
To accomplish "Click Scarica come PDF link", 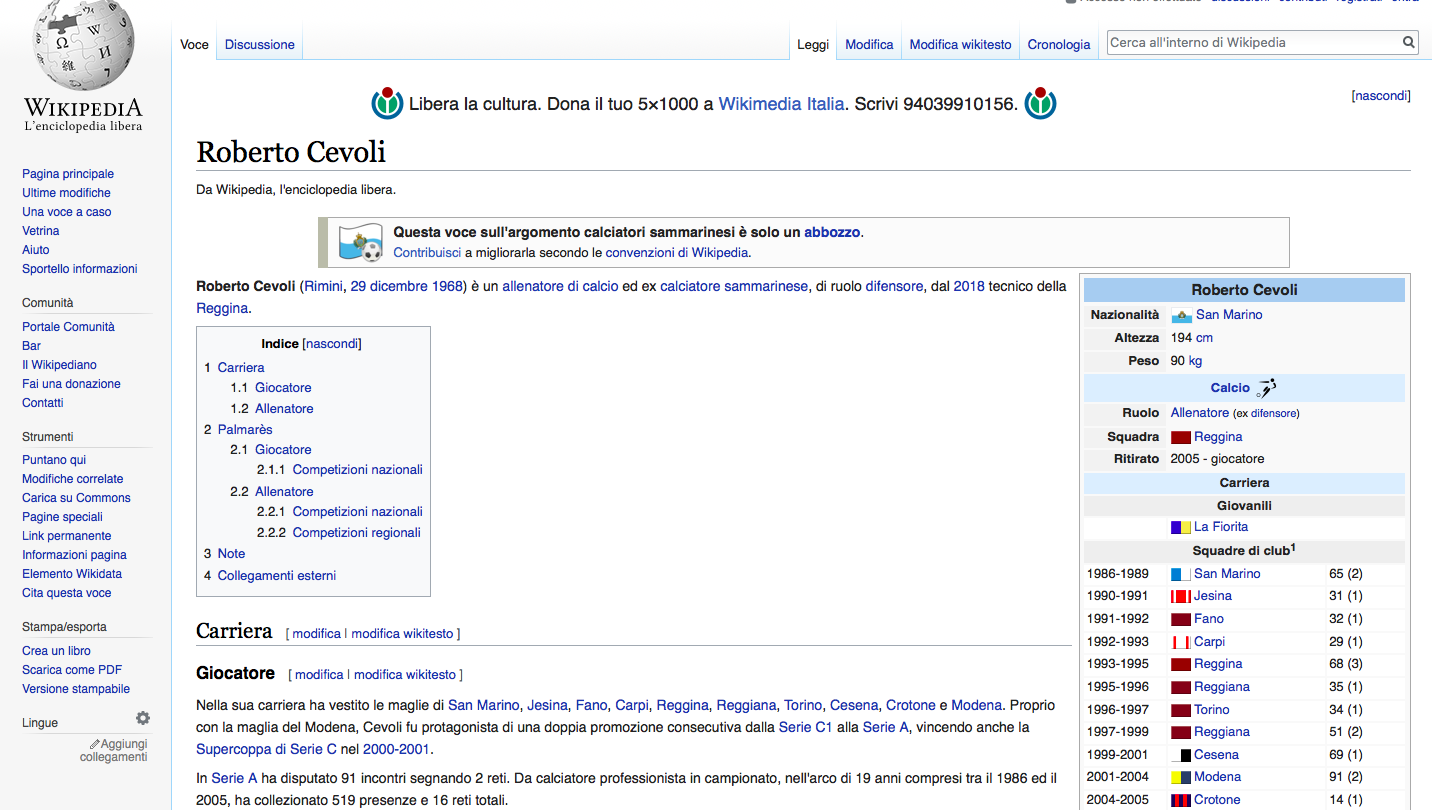I will 72,670.
